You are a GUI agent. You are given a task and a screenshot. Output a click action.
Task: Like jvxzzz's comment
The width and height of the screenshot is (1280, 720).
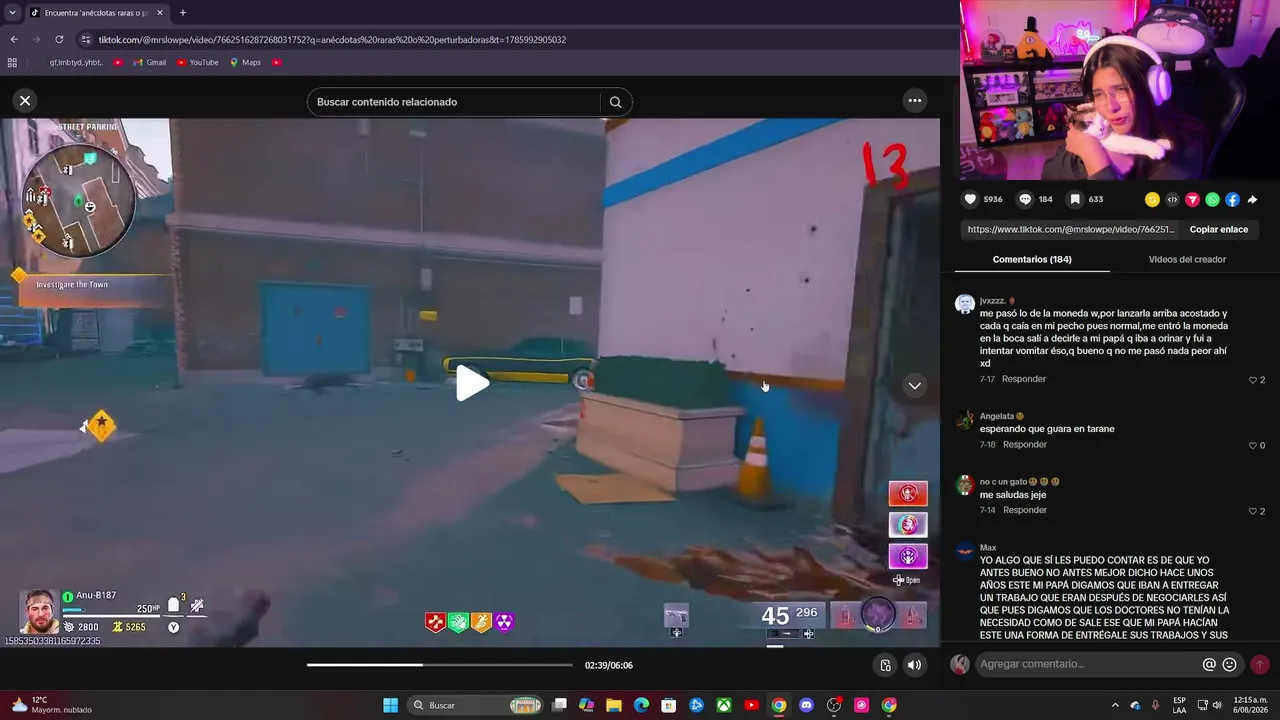[1252, 380]
